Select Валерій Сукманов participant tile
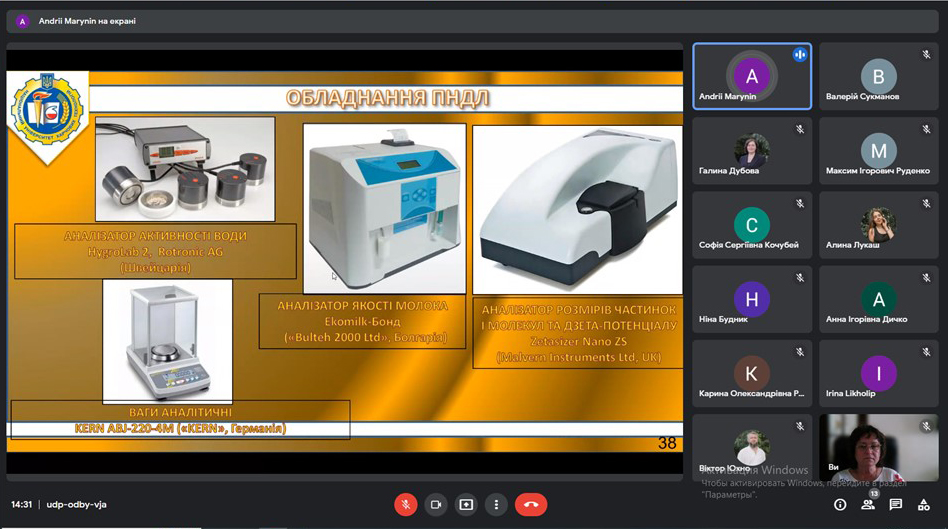The width and height of the screenshot is (948, 529). (878, 76)
